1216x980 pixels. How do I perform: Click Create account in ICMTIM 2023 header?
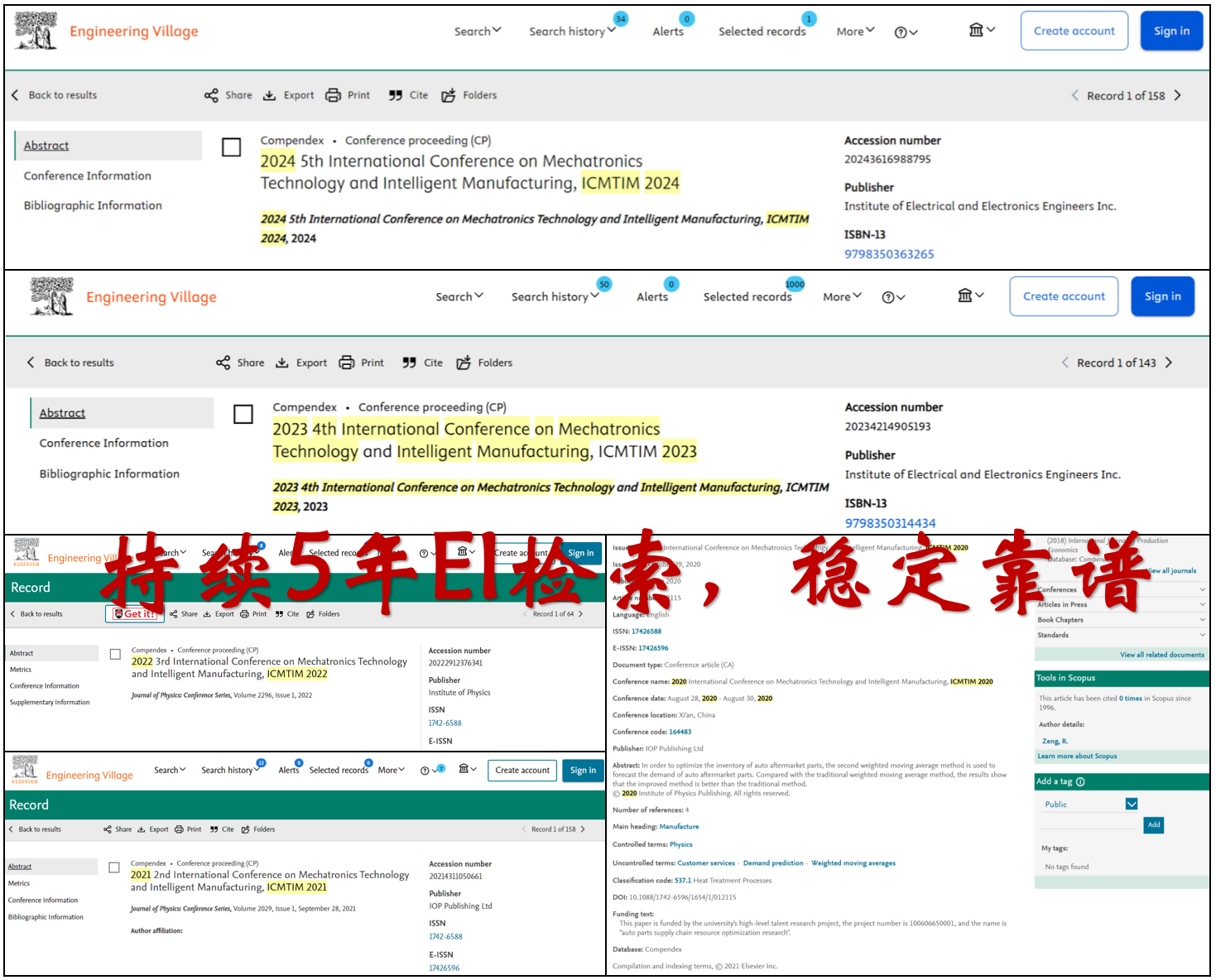point(1064,296)
